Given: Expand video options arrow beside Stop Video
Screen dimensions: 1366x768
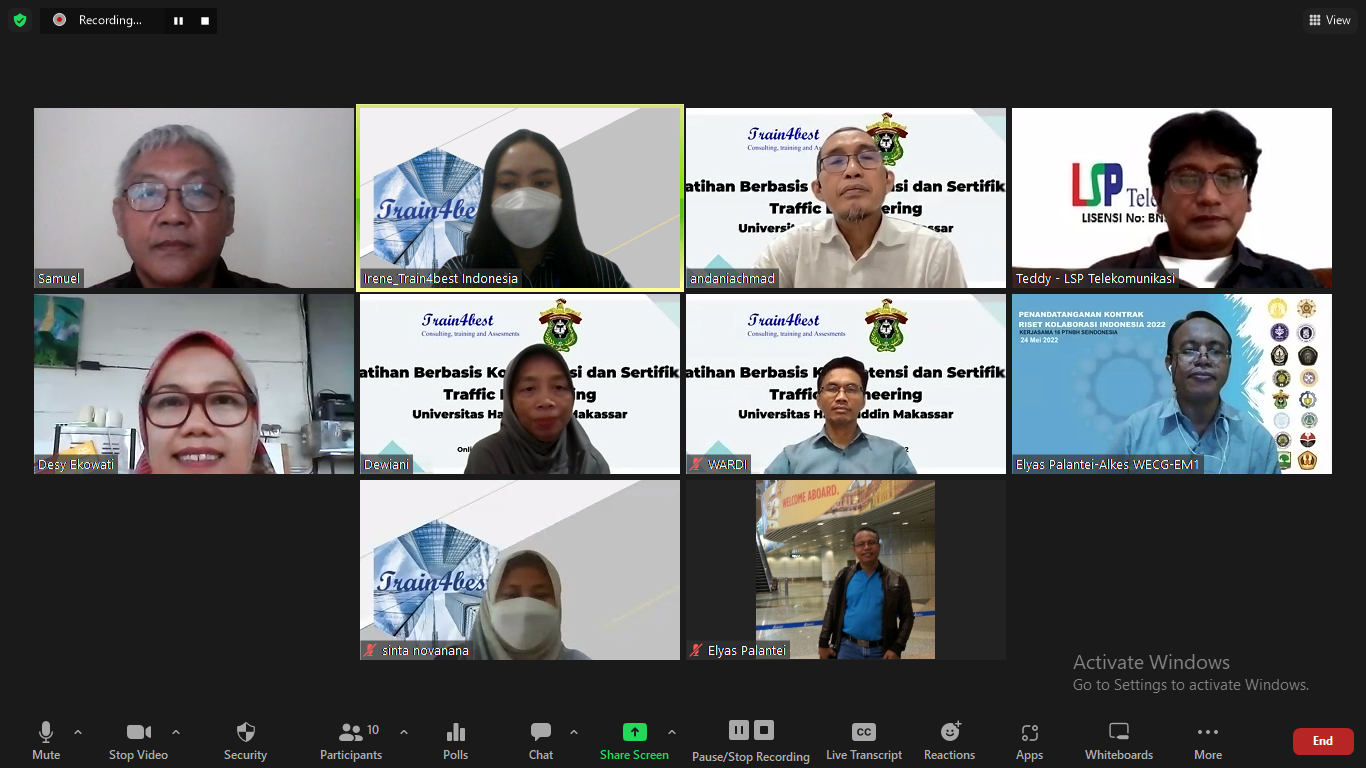Looking at the screenshot, I should pos(176,732).
